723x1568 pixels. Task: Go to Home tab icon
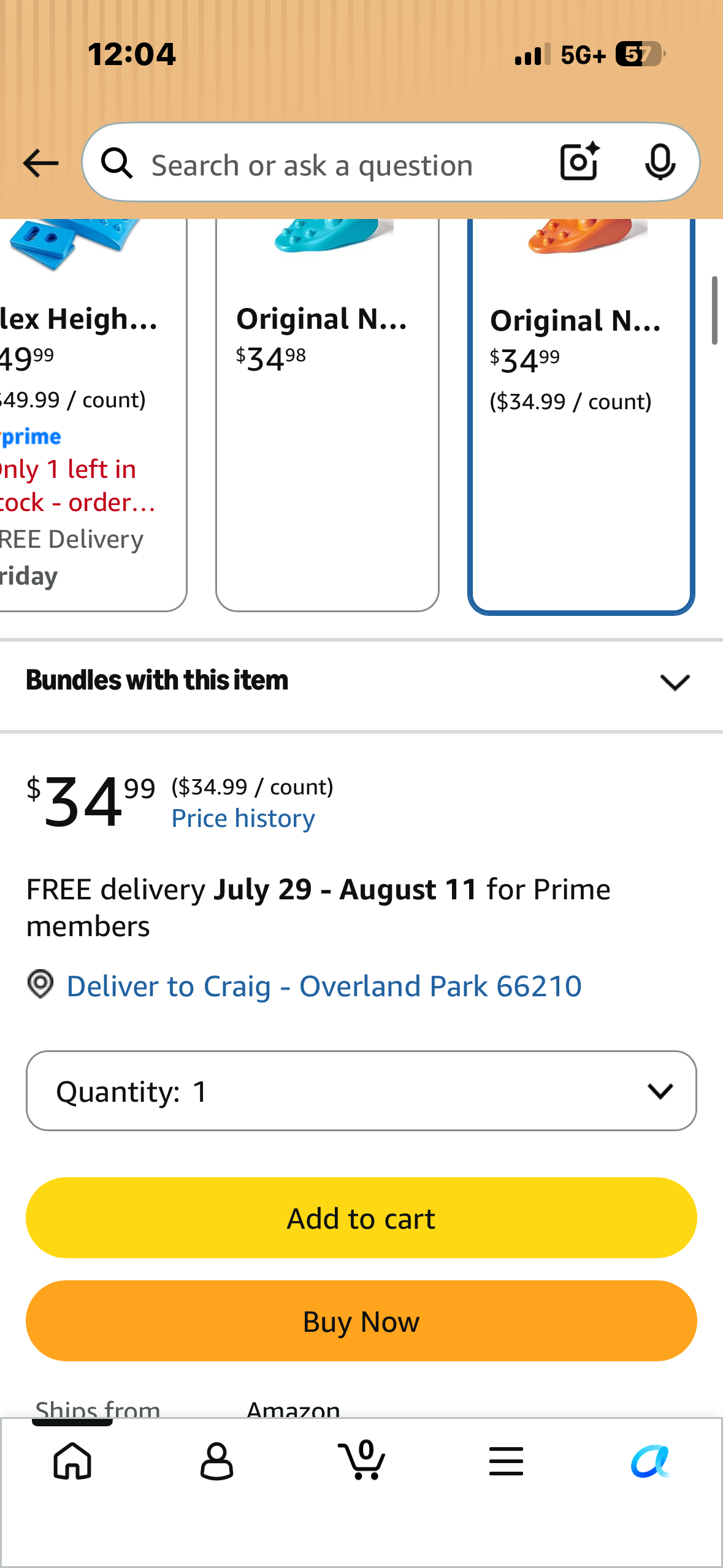pyautogui.click(x=72, y=1461)
